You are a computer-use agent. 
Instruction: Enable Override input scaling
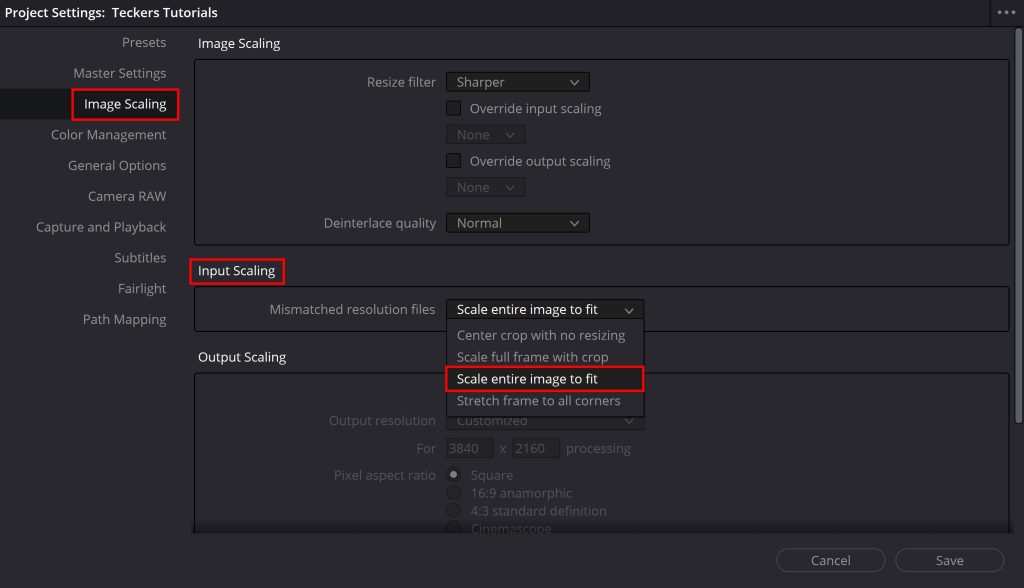453,108
